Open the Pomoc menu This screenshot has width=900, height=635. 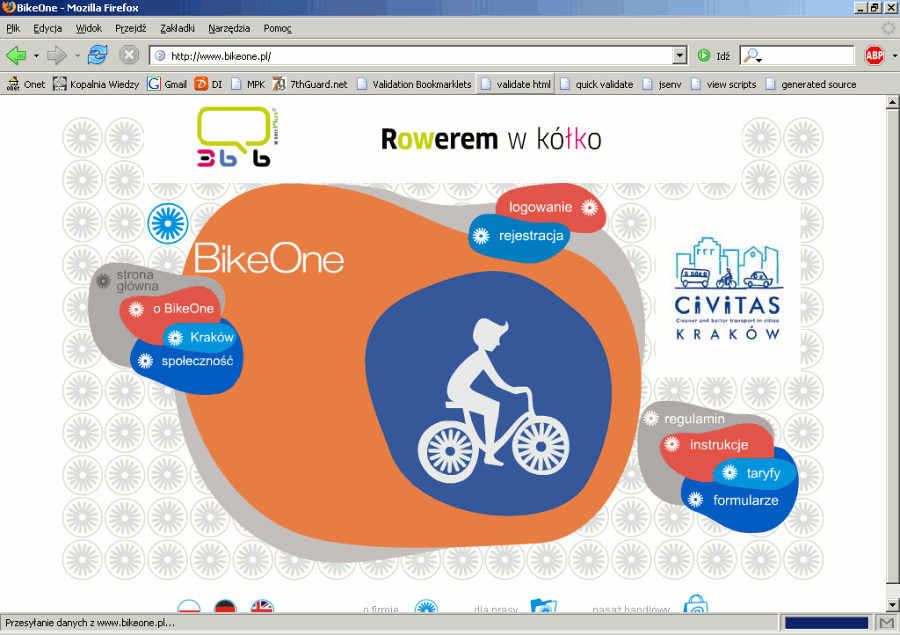(277, 28)
